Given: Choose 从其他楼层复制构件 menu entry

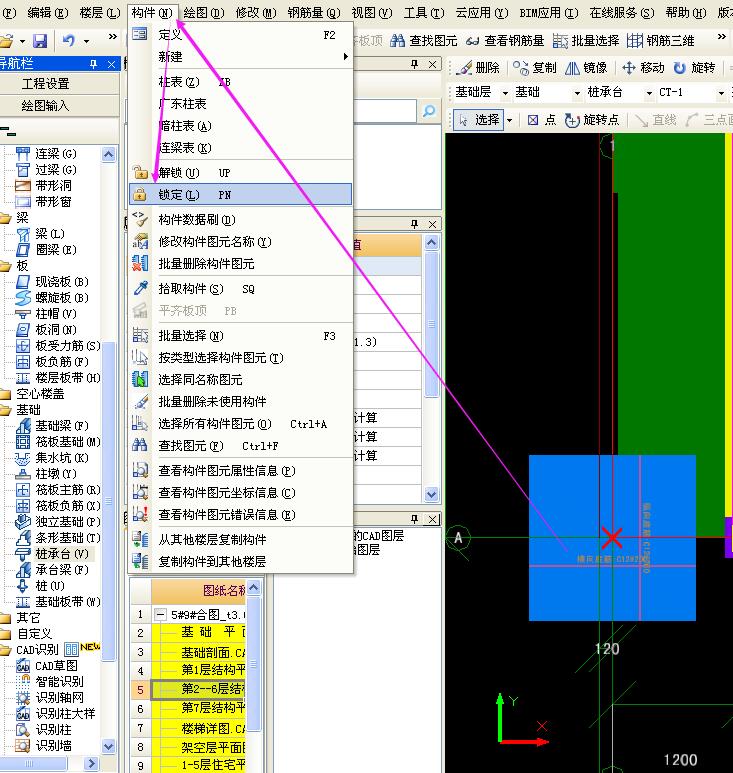Looking at the screenshot, I should pos(241,540).
